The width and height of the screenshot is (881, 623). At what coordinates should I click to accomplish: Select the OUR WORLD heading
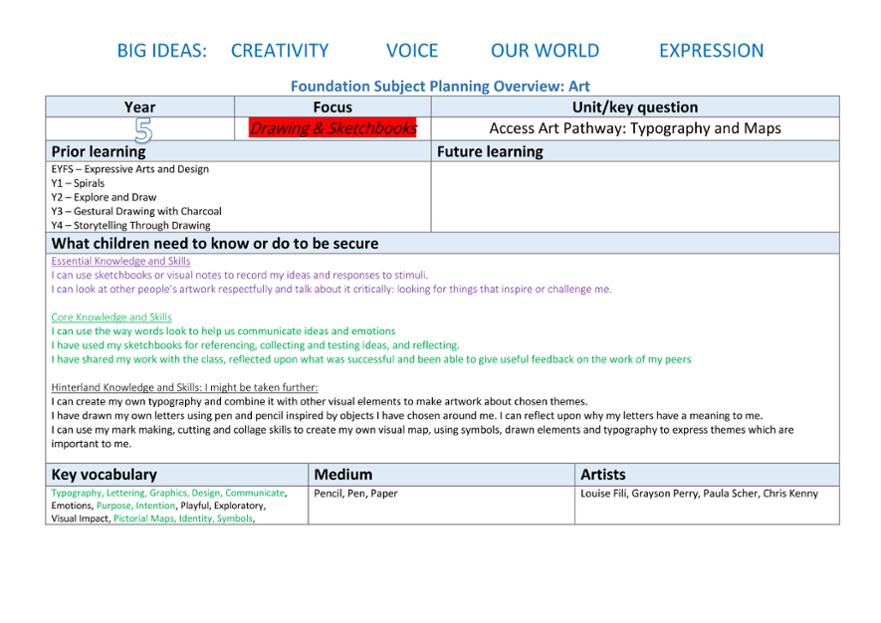[545, 51]
